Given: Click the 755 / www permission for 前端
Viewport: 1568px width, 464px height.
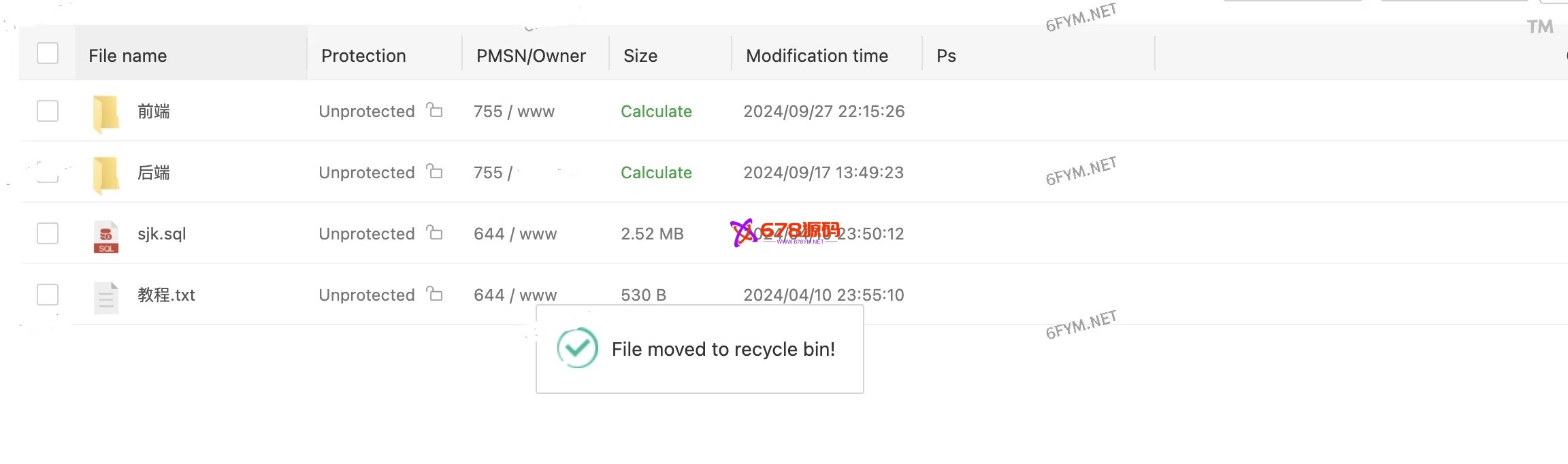Looking at the screenshot, I should pyautogui.click(x=514, y=112).
